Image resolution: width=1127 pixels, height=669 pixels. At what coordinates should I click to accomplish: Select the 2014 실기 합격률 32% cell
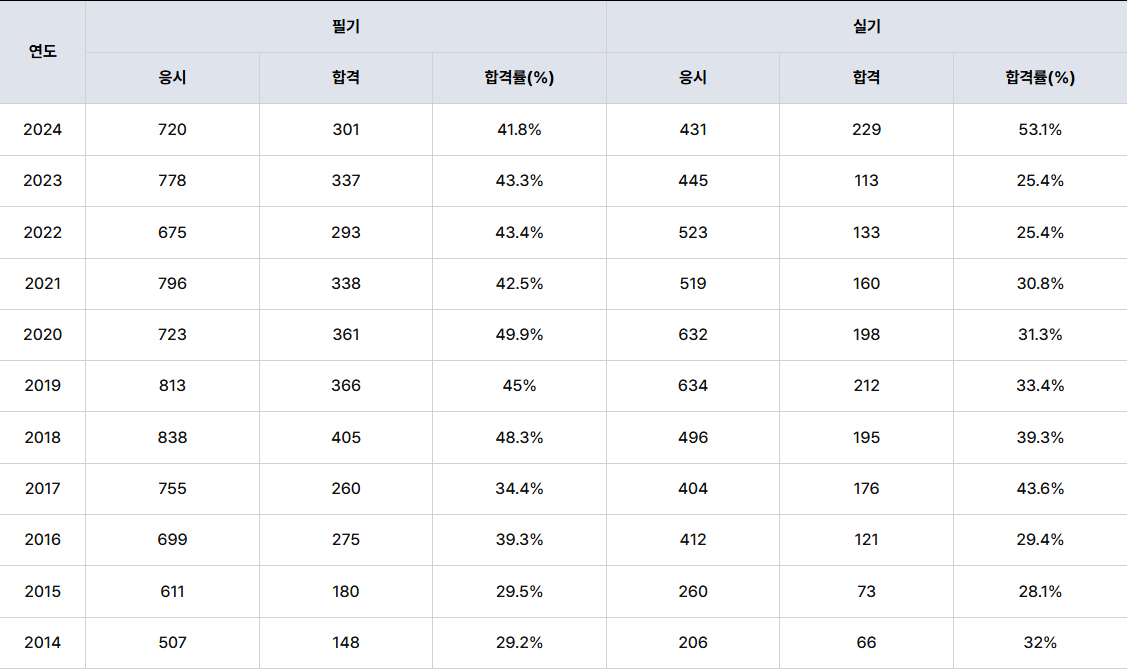[1040, 642]
